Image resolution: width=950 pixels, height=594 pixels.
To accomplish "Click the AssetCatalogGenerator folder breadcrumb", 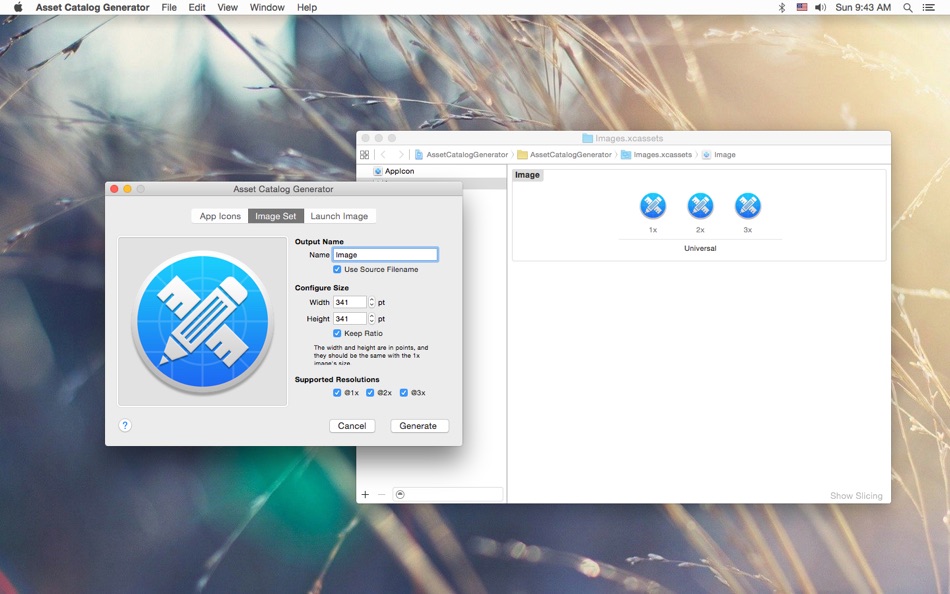I will tap(565, 155).
